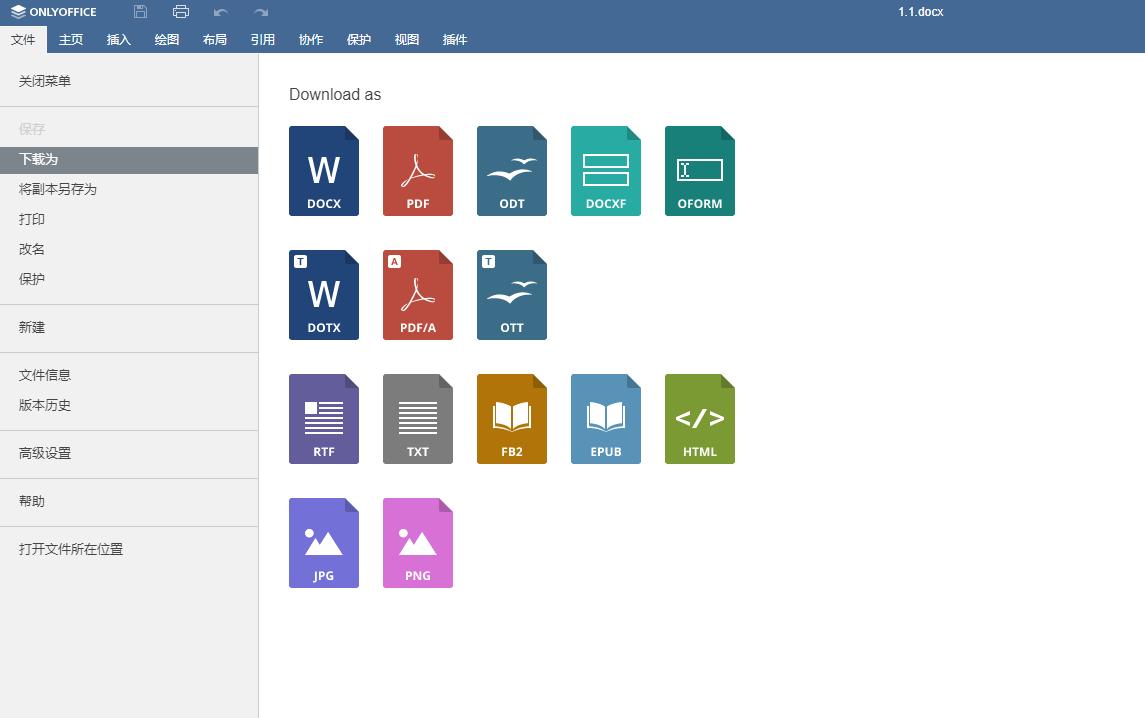Save the file as ODT

click(511, 170)
